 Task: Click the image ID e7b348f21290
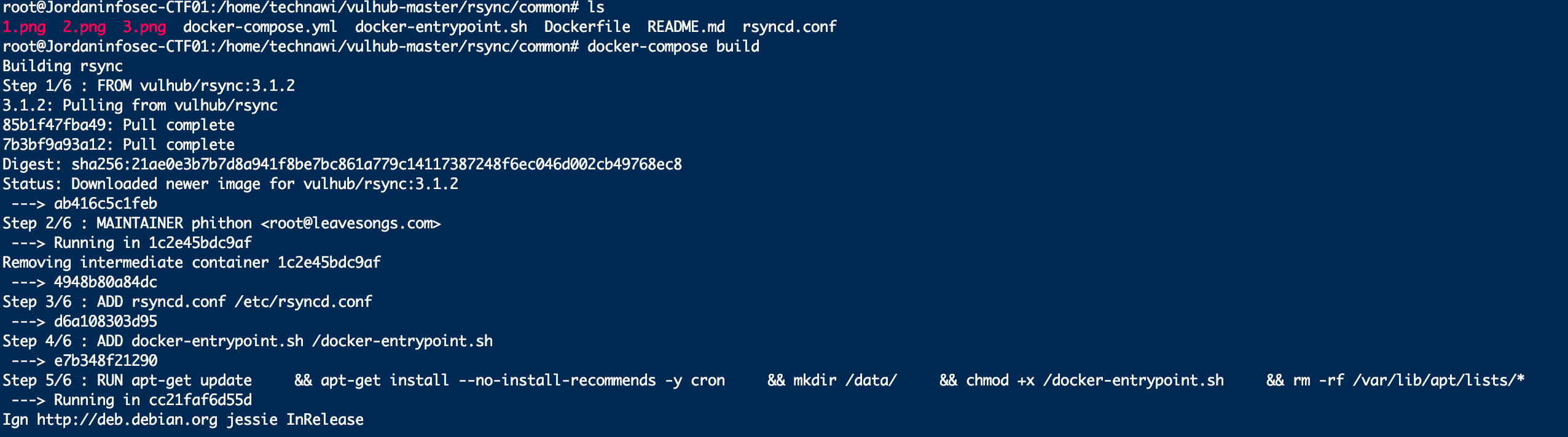106,361
